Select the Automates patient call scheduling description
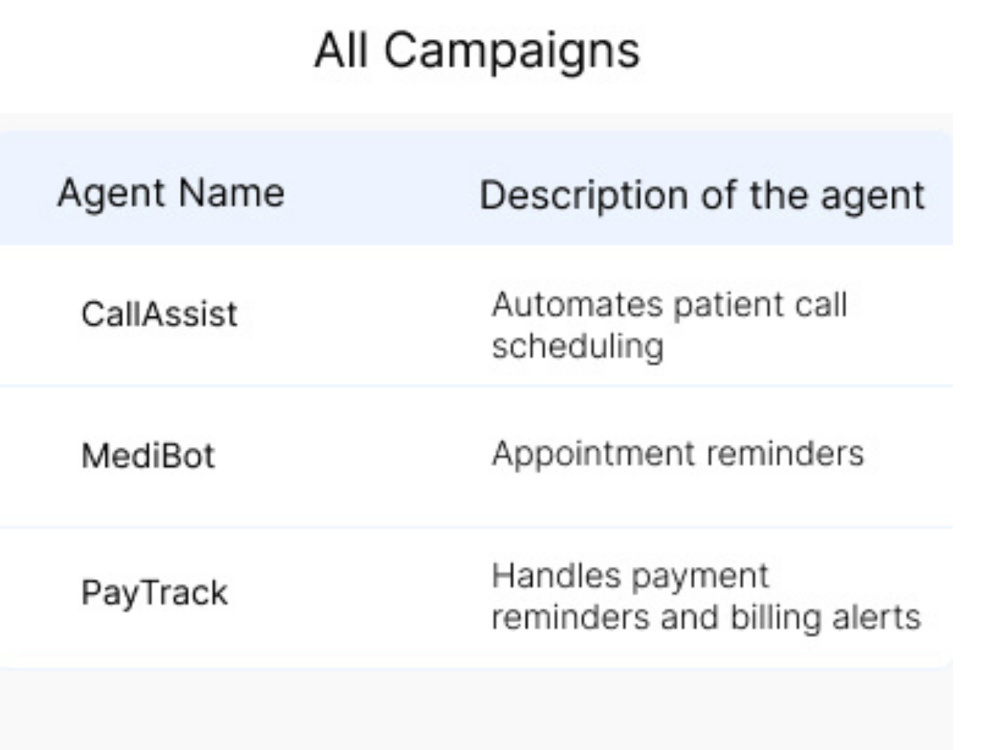The height and width of the screenshot is (750, 1000). (x=670, y=325)
